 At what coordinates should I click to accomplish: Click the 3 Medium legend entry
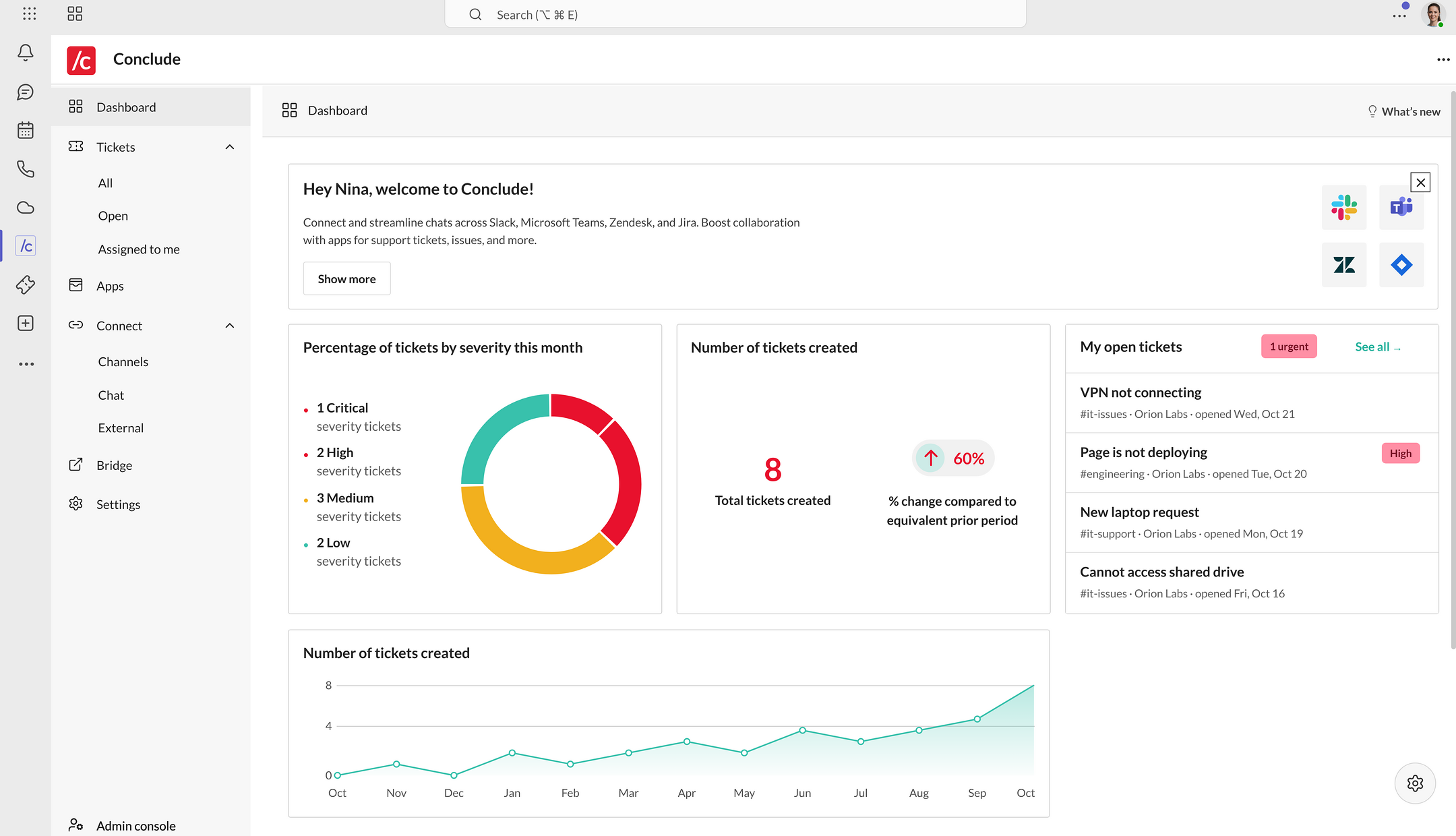352,507
